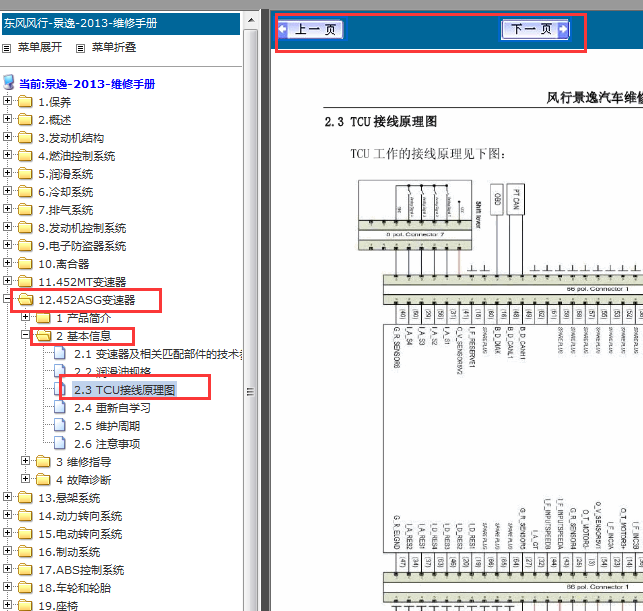Image resolution: width=643 pixels, height=611 pixels.
Task: Expand the 18.车轮和轮胎 node
Action: coord(7,586)
